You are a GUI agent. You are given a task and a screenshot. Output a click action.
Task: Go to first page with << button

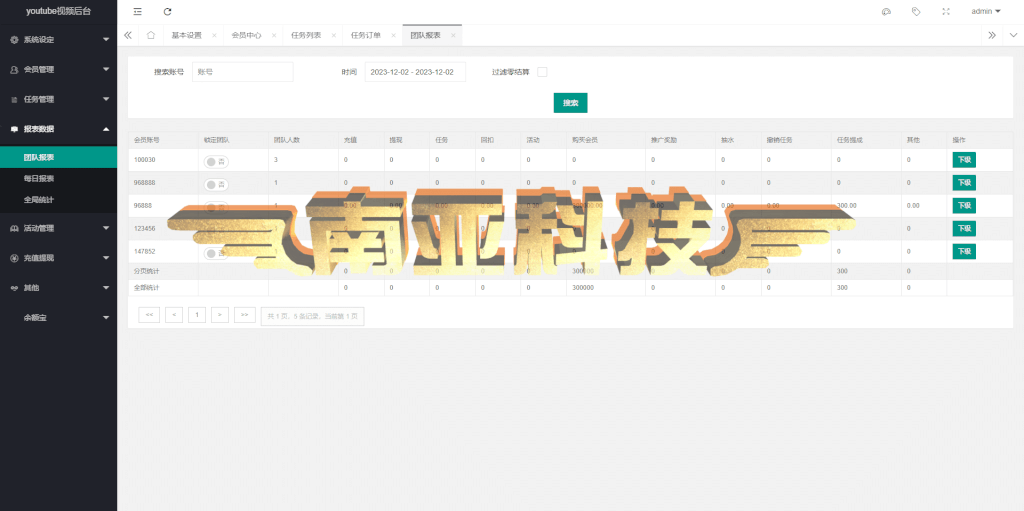pyautogui.click(x=149, y=315)
